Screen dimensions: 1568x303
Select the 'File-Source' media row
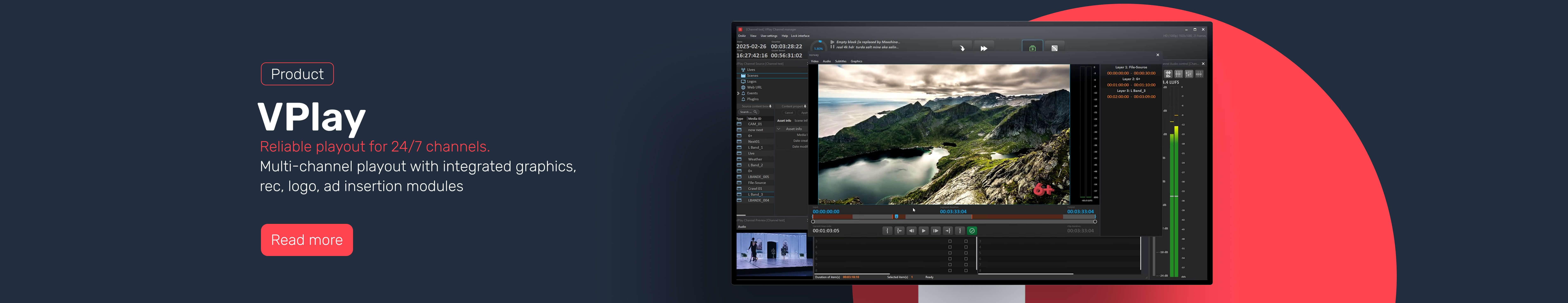pyautogui.click(x=755, y=183)
